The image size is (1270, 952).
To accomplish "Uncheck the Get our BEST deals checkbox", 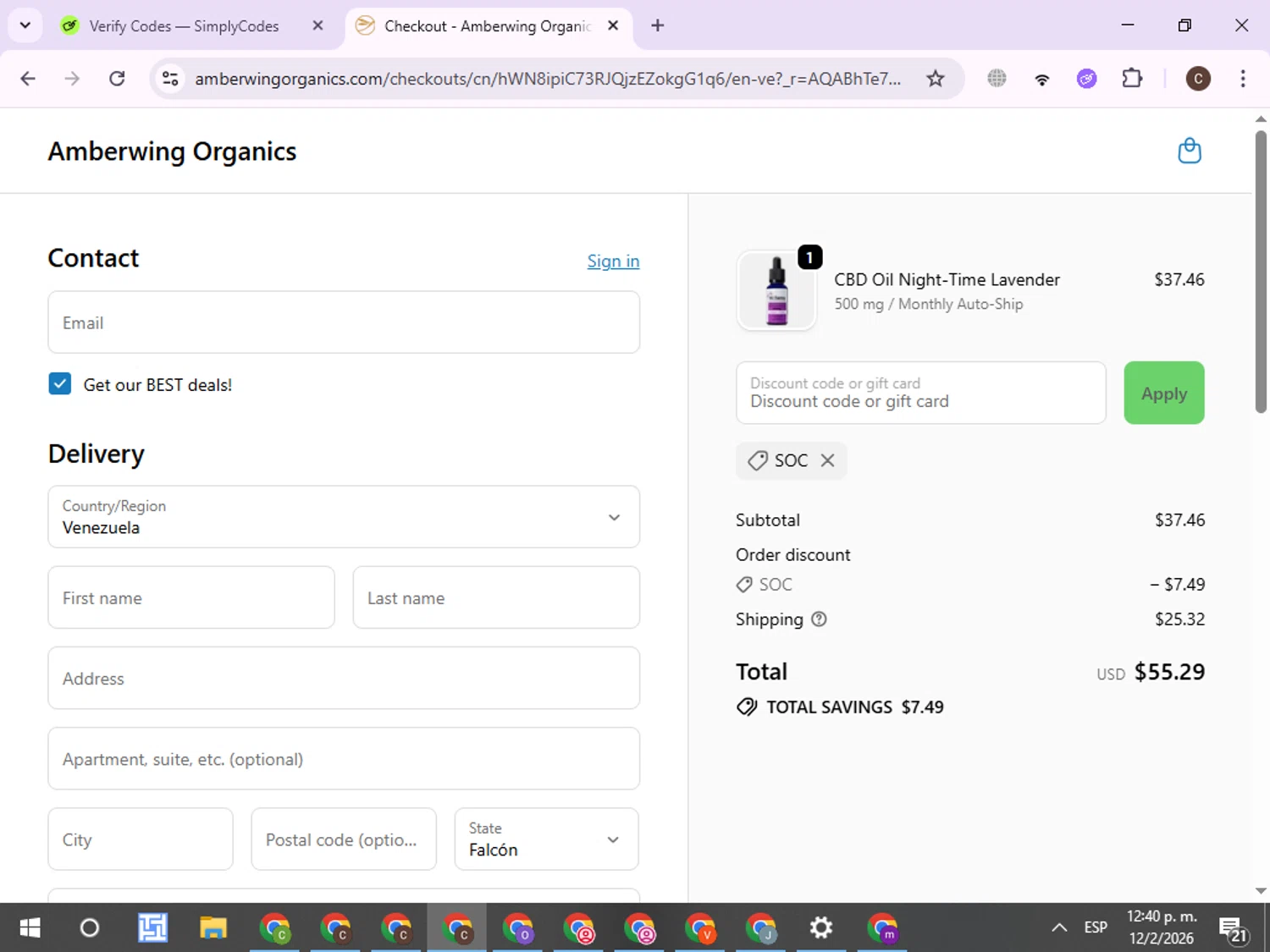I will [x=60, y=384].
